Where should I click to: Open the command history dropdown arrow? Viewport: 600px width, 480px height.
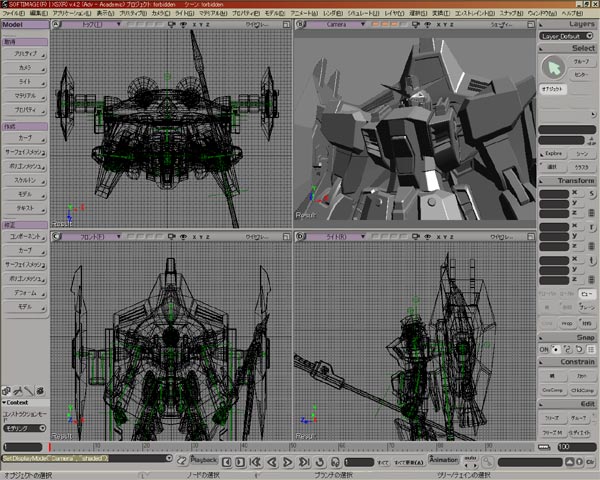coord(169,458)
